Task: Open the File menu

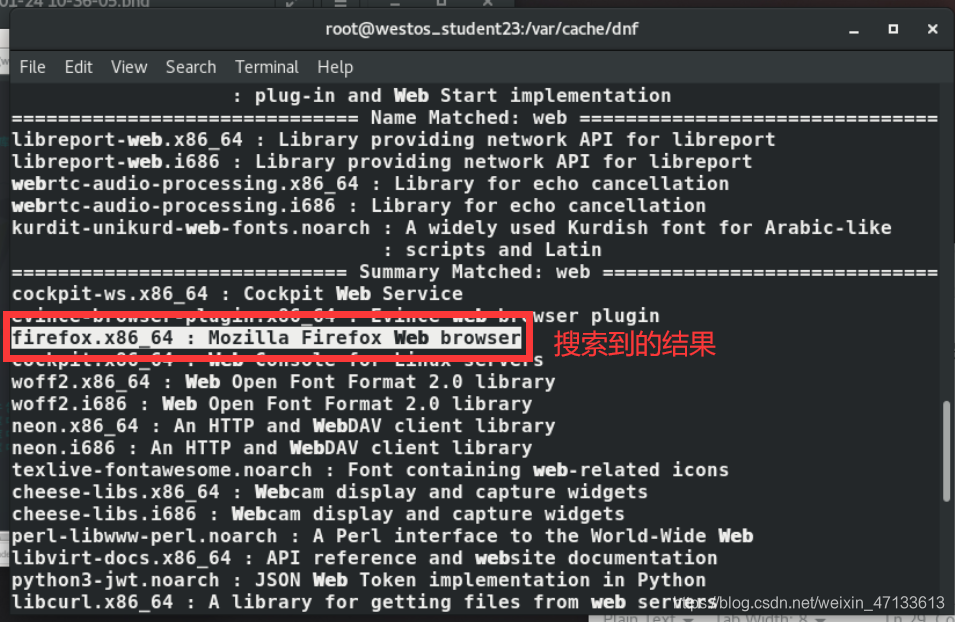Action: 32,67
